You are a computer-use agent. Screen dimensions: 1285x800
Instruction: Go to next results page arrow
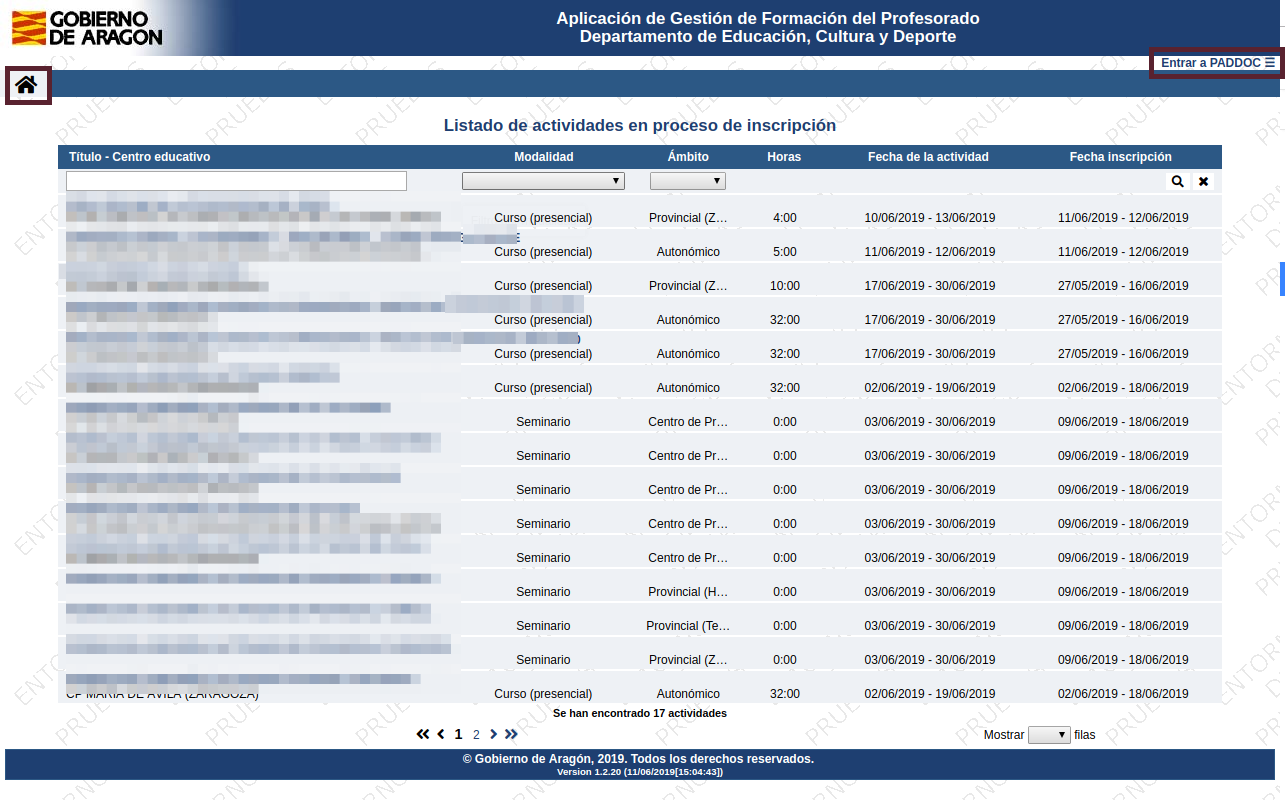coord(493,734)
